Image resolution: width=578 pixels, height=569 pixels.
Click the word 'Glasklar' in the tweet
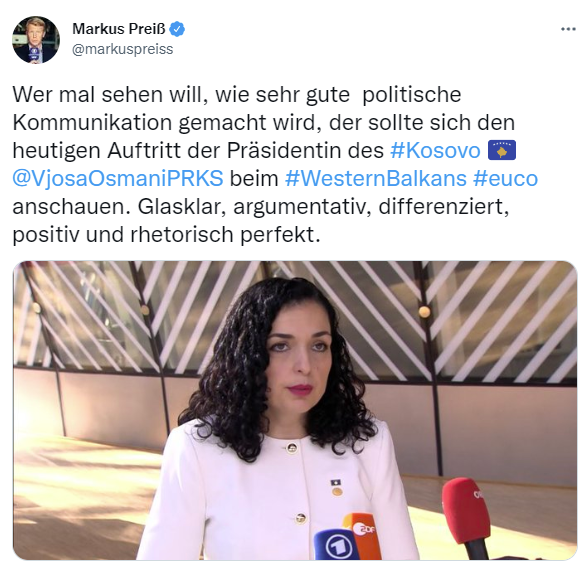[x=181, y=207]
